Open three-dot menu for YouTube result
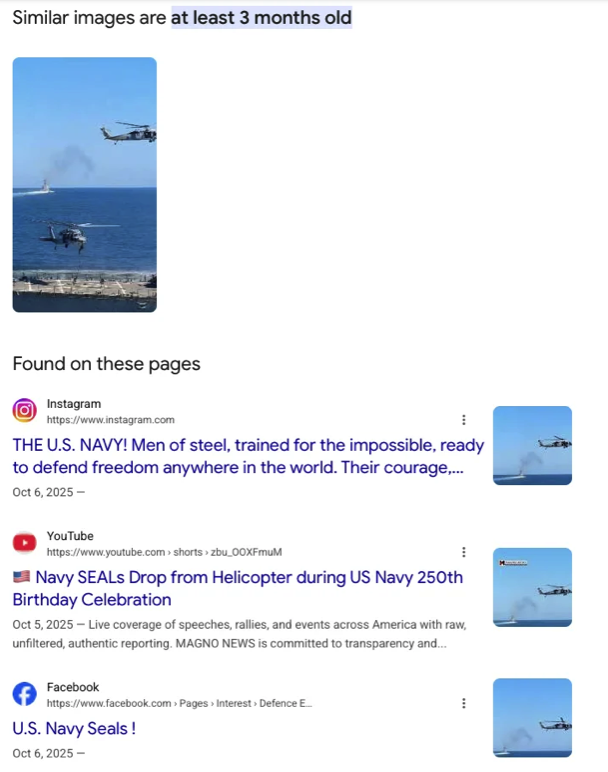 click(463, 552)
